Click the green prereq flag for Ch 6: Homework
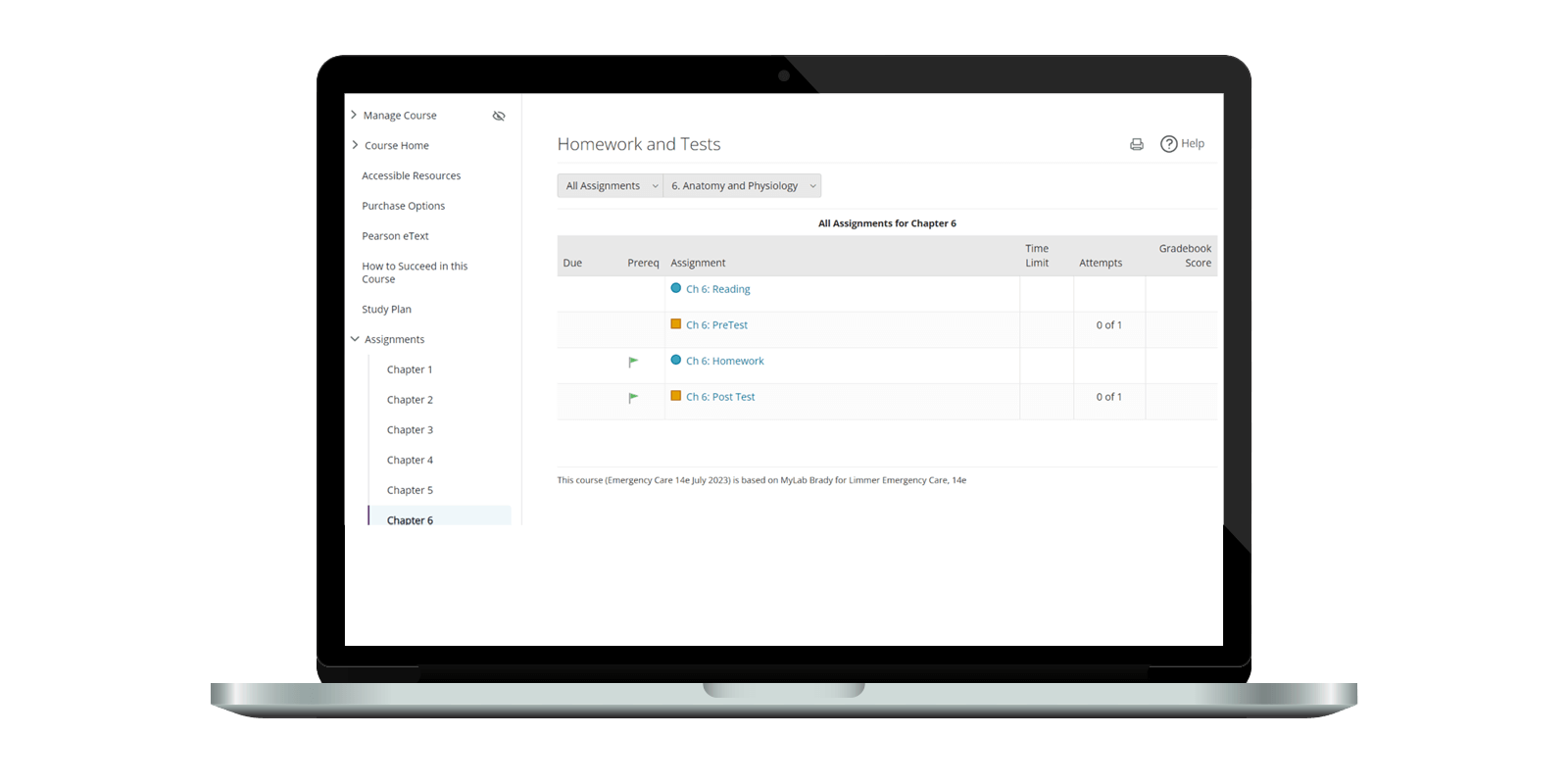The height and width of the screenshot is (784, 1568). pos(633,362)
